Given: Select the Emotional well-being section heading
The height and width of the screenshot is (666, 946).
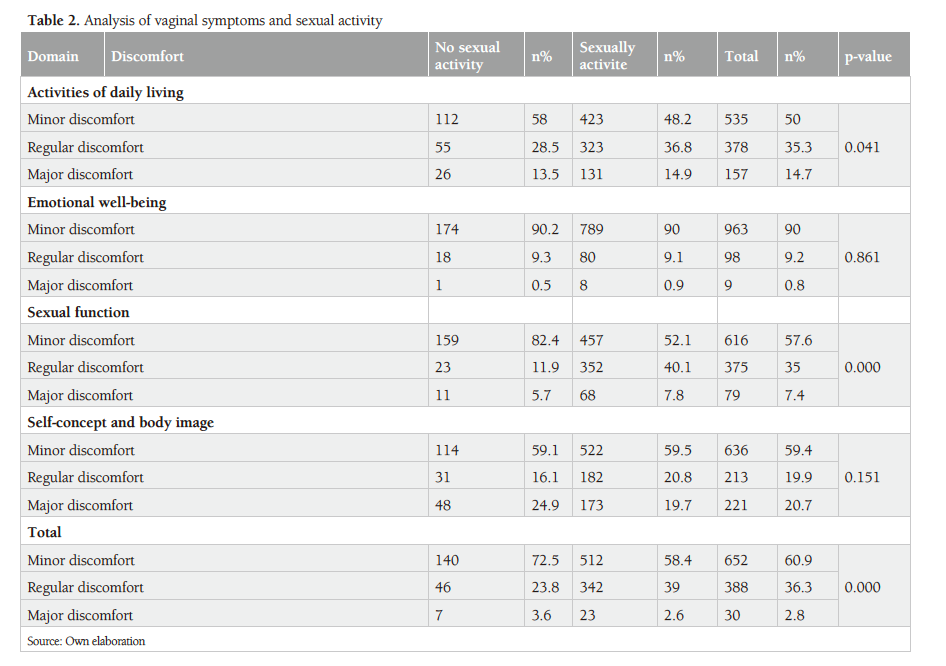Looking at the screenshot, I should click(97, 202).
